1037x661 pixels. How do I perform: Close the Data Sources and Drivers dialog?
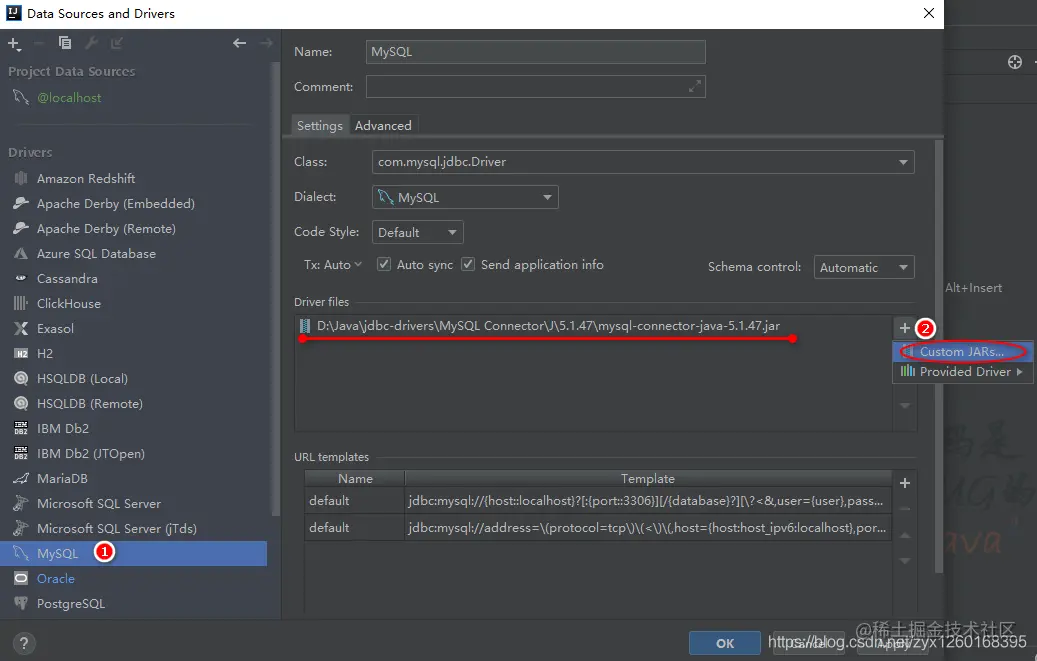(929, 13)
